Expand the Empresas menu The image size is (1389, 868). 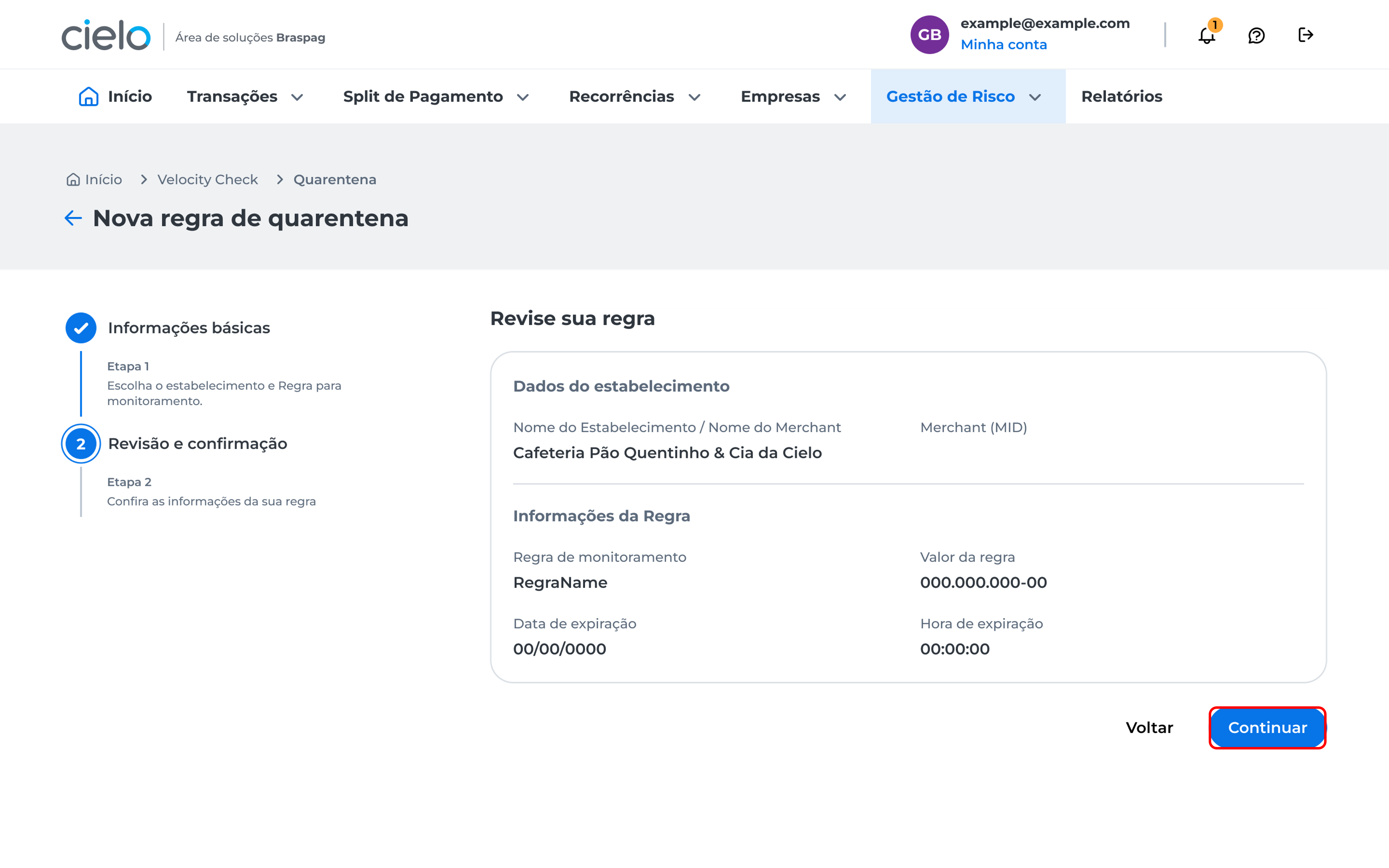[x=793, y=96]
